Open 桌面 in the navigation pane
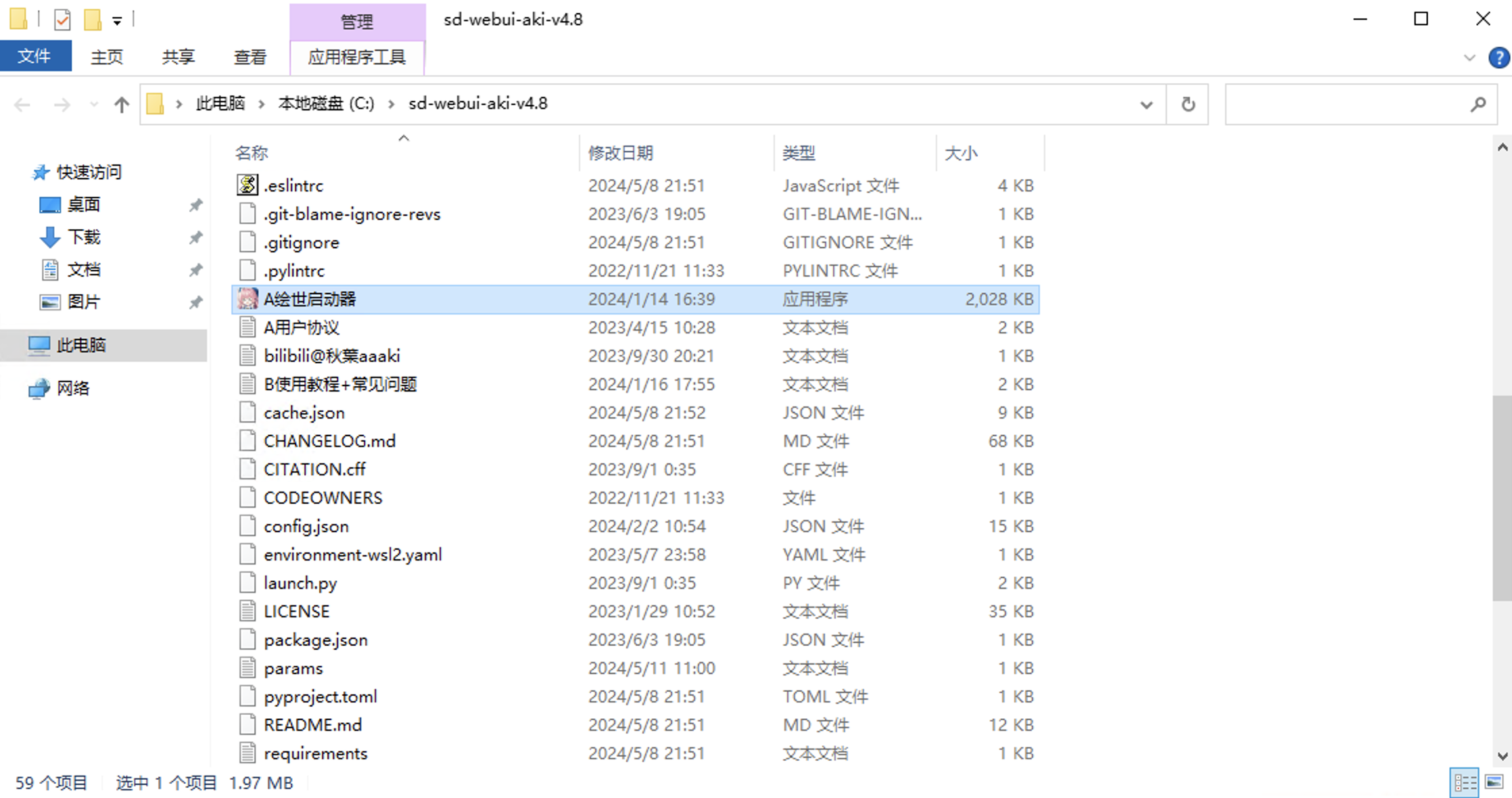The width and height of the screenshot is (1512, 798). (84, 204)
